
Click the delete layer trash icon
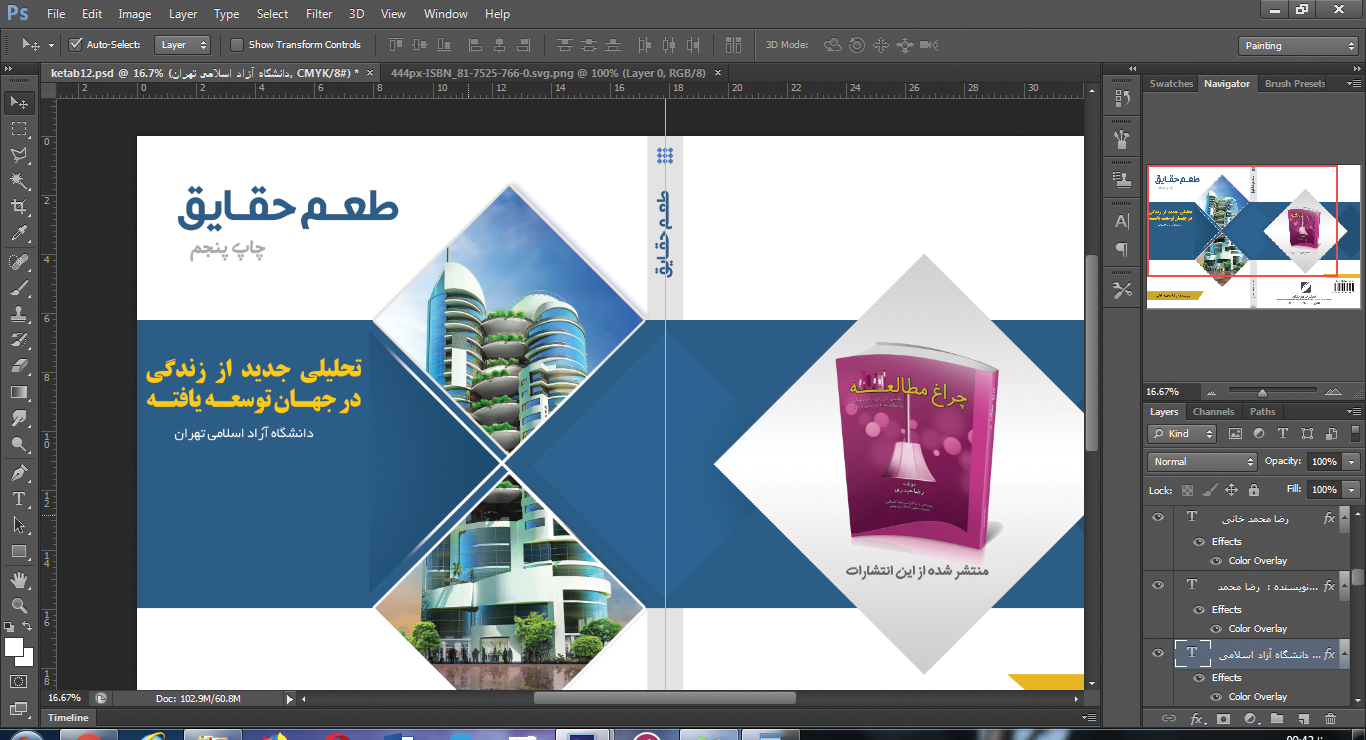coord(1330,718)
